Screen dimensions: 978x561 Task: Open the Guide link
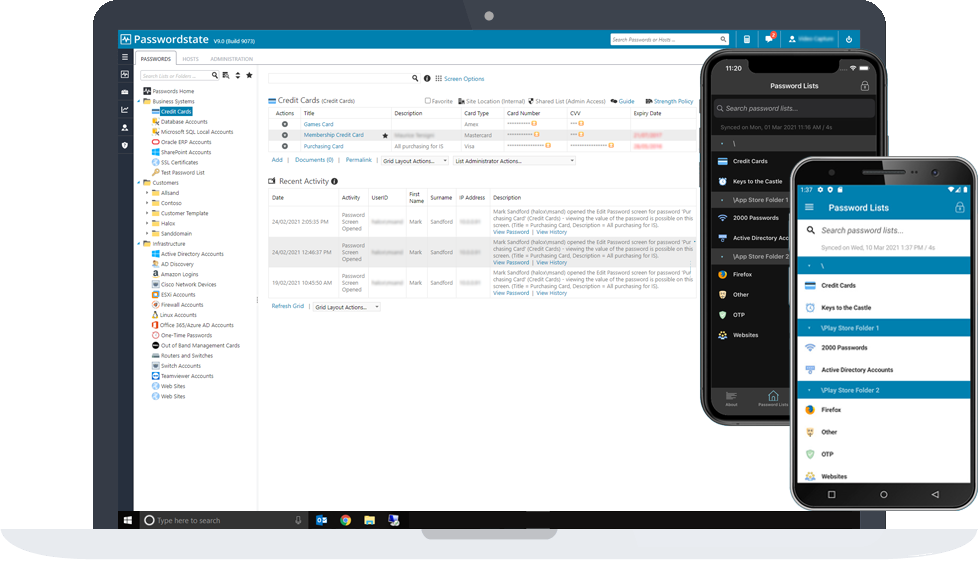[x=626, y=101]
